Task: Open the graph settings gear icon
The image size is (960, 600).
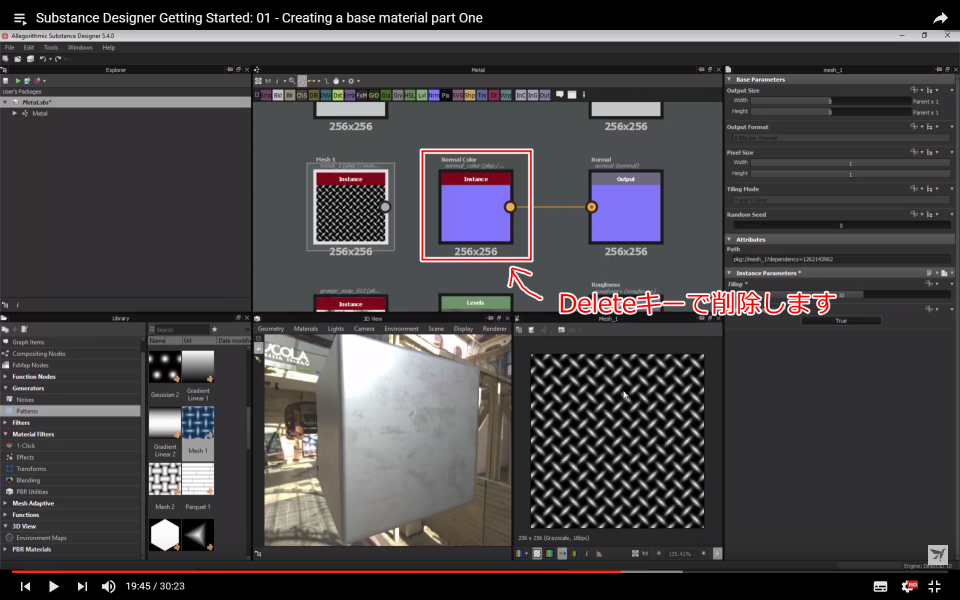Action: [351, 81]
